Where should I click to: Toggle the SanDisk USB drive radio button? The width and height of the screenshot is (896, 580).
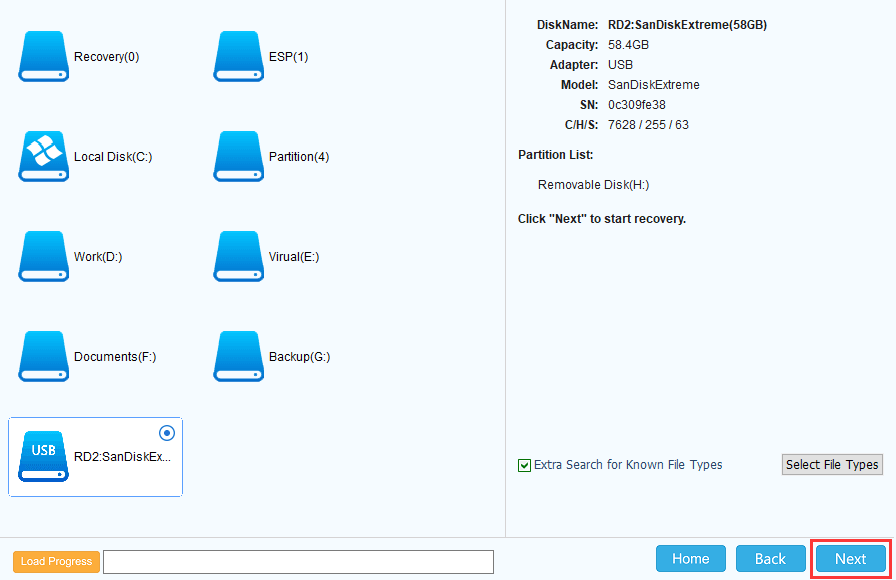click(167, 433)
